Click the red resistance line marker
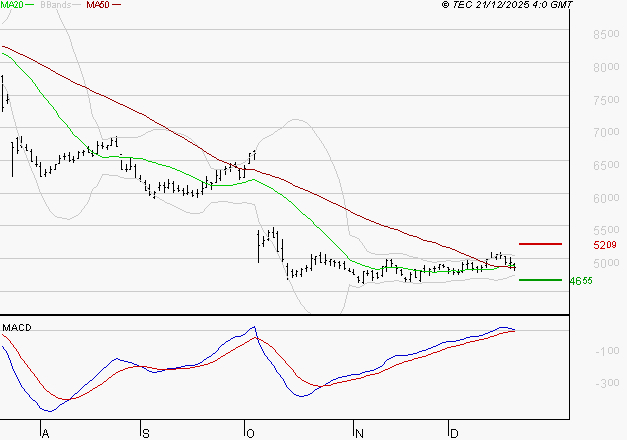The height and width of the screenshot is (440, 627). pos(540,244)
